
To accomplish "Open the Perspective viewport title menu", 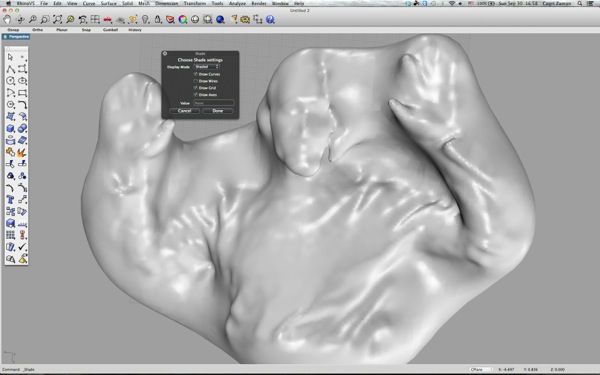I will [16, 37].
